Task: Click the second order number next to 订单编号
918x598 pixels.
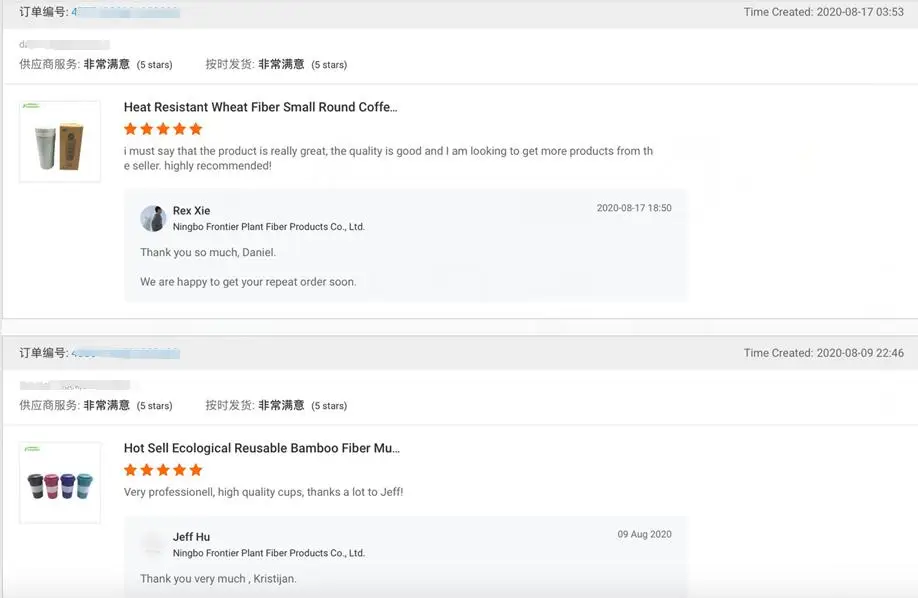Action: pyautogui.click(x=125, y=353)
